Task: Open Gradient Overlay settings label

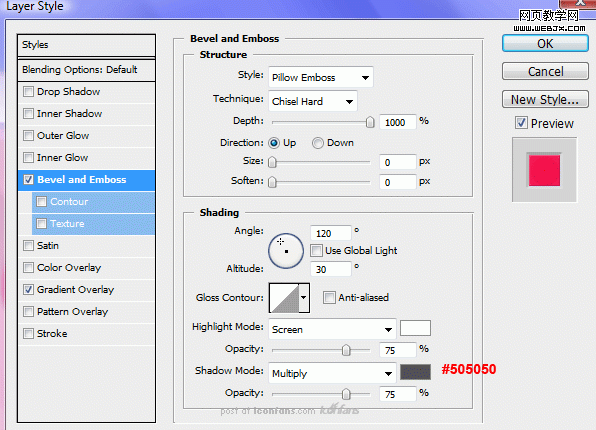Action: click(76, 290)
